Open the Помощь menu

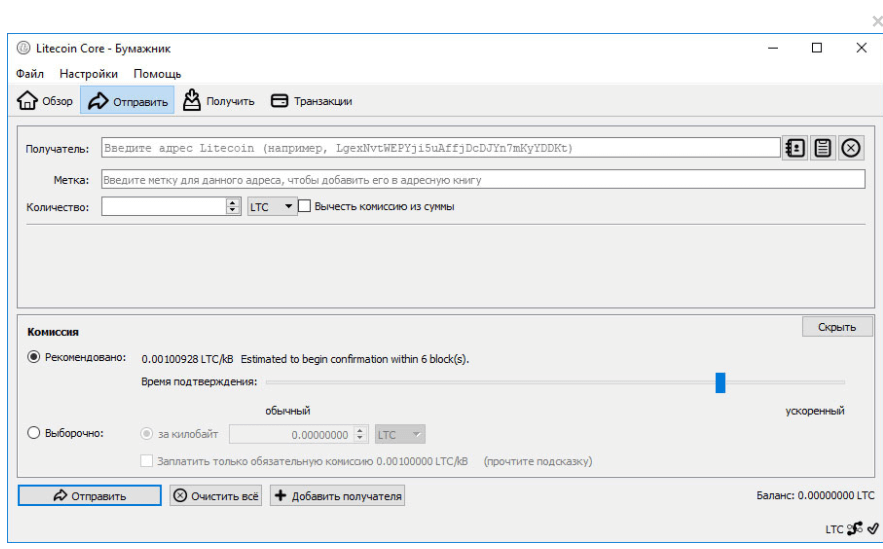pos(157,74)
